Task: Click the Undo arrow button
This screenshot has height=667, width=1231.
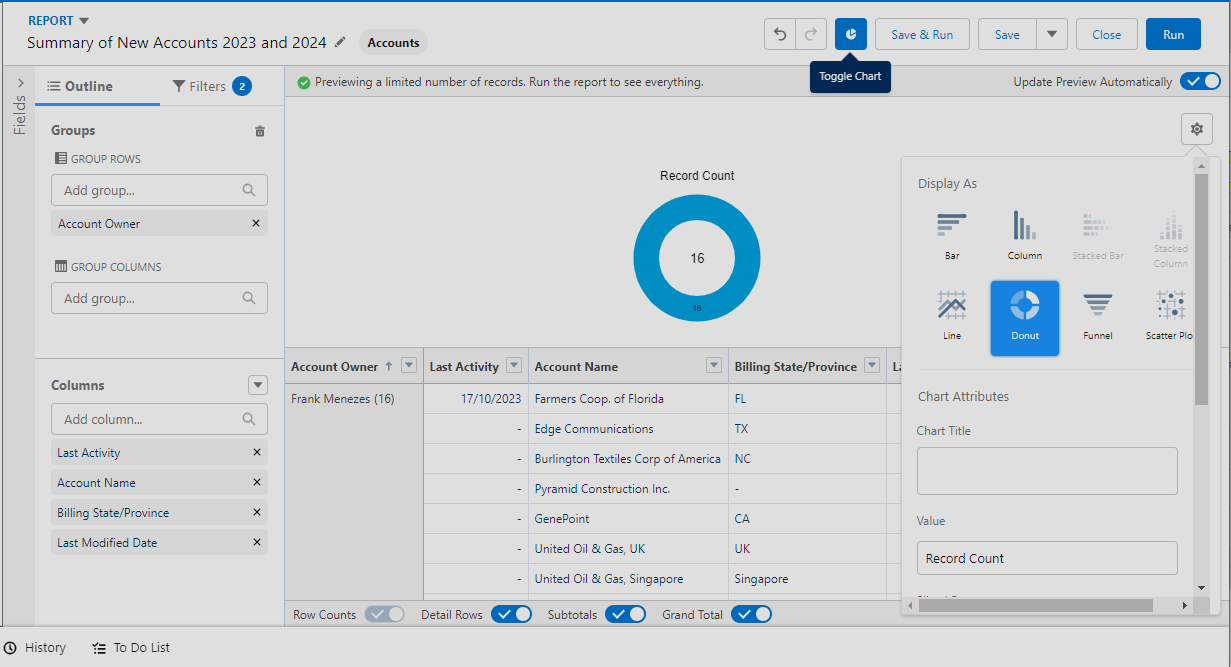Action: (780, 34)
